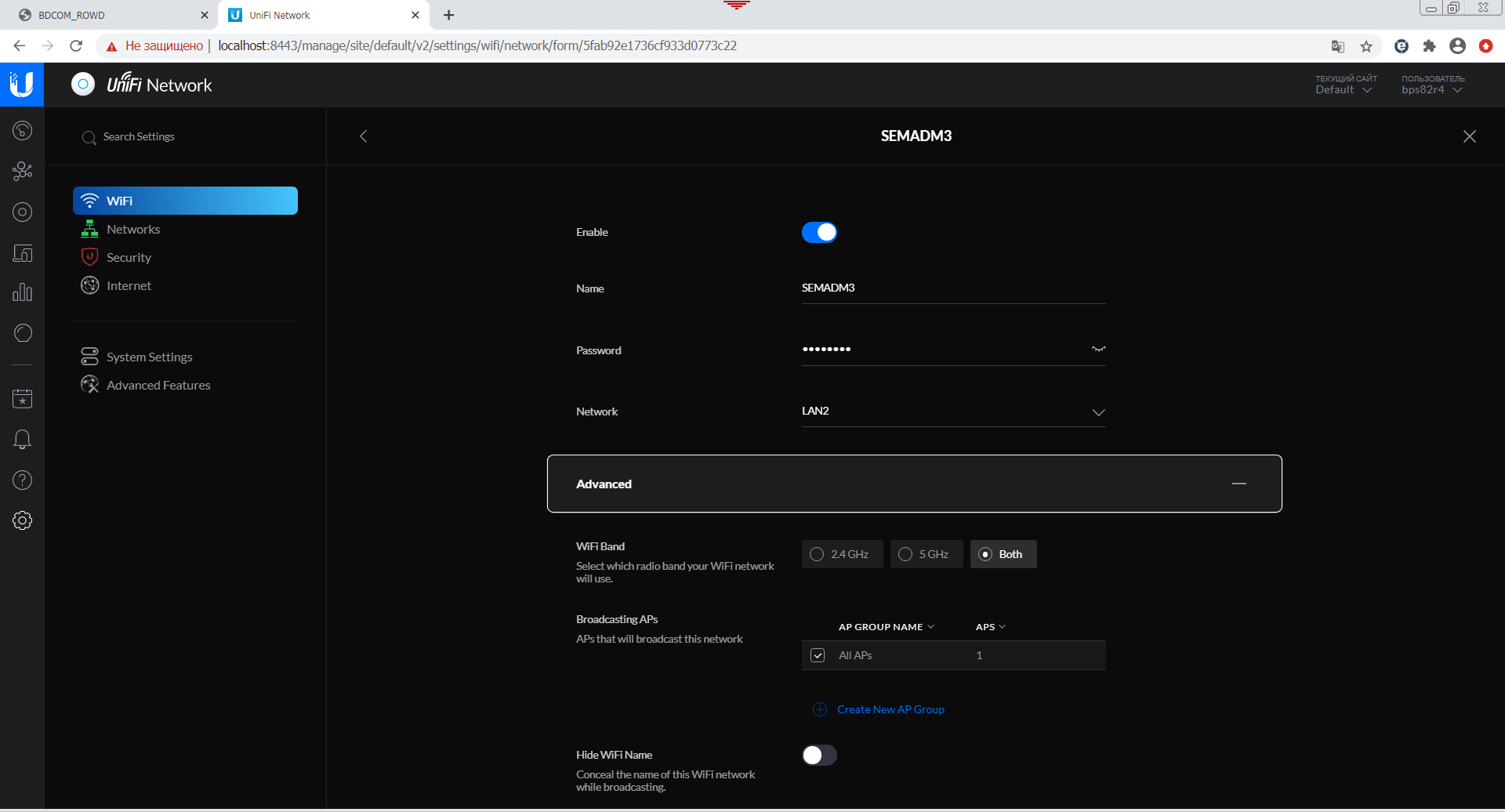Click the All APs group row name
Image resolution: width=1505 pixels, height=812 pixels.
(x=855, y=655)
